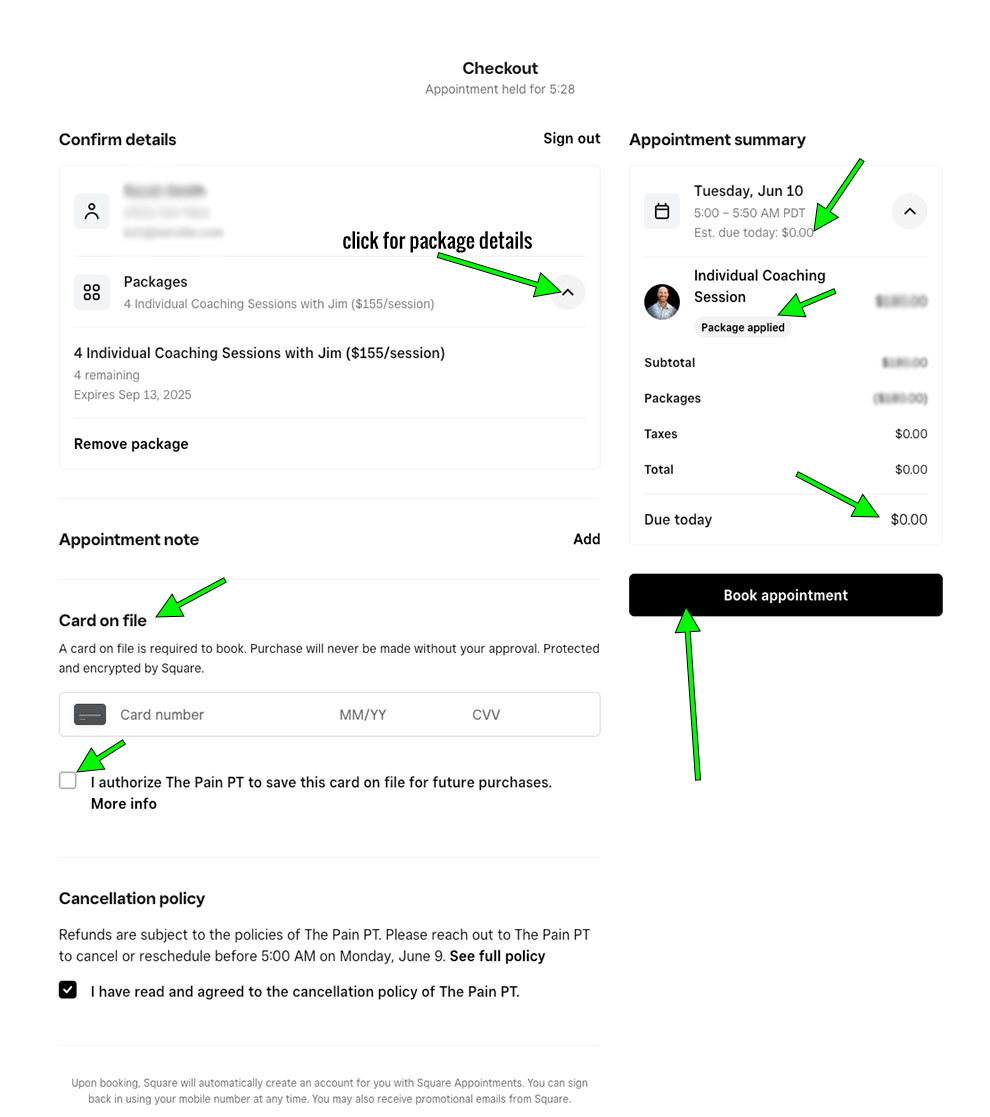The width and height of the screenshot is (990, 1117).
Task: Click the Packages row title
Action: click(x=155, y=281)
